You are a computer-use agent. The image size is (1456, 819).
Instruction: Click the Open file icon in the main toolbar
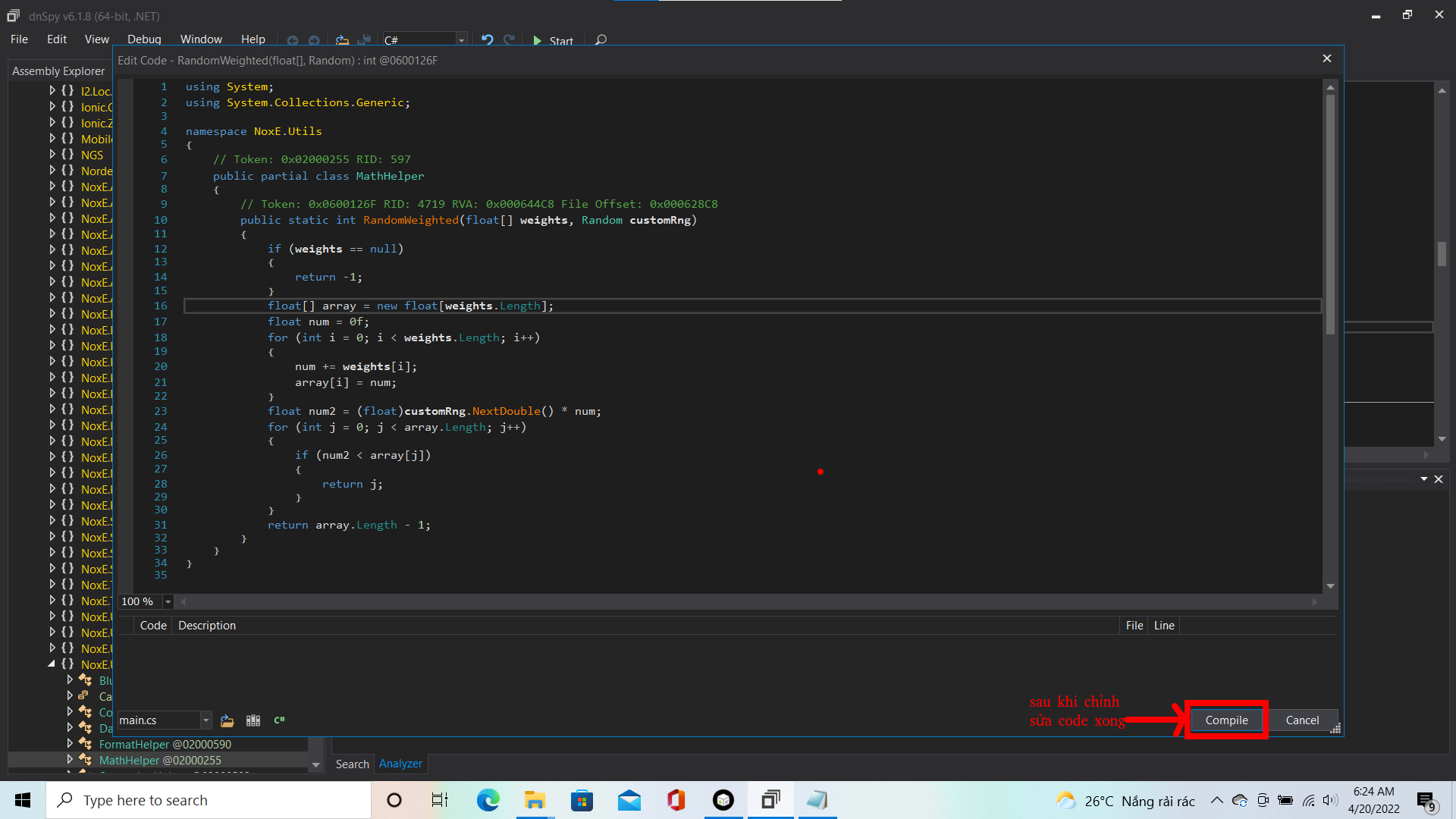(342, 40)
